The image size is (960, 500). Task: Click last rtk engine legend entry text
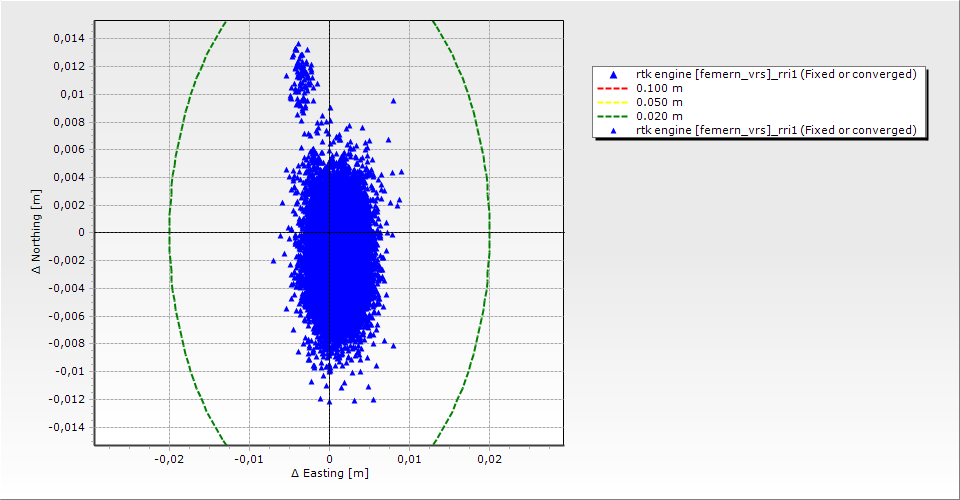[776, 130]
